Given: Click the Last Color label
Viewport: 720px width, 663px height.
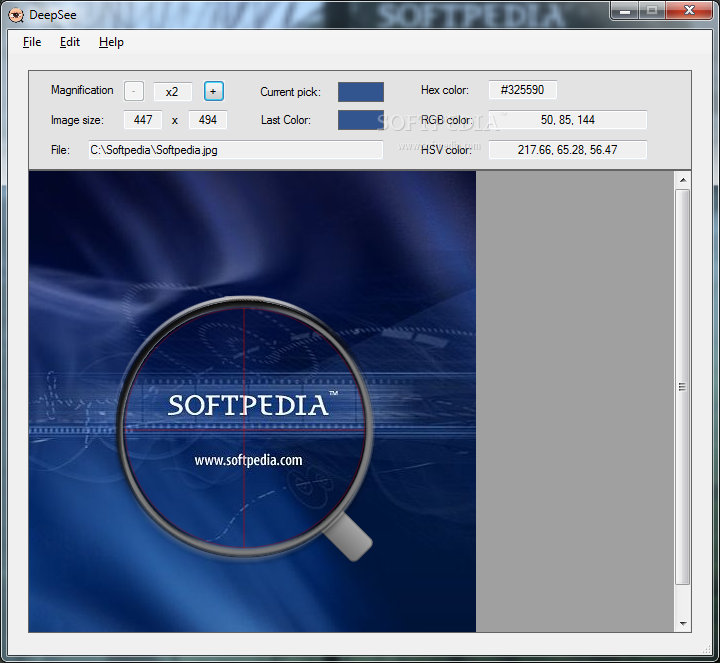Looking at the screenshot, I should tap(286, 120).
